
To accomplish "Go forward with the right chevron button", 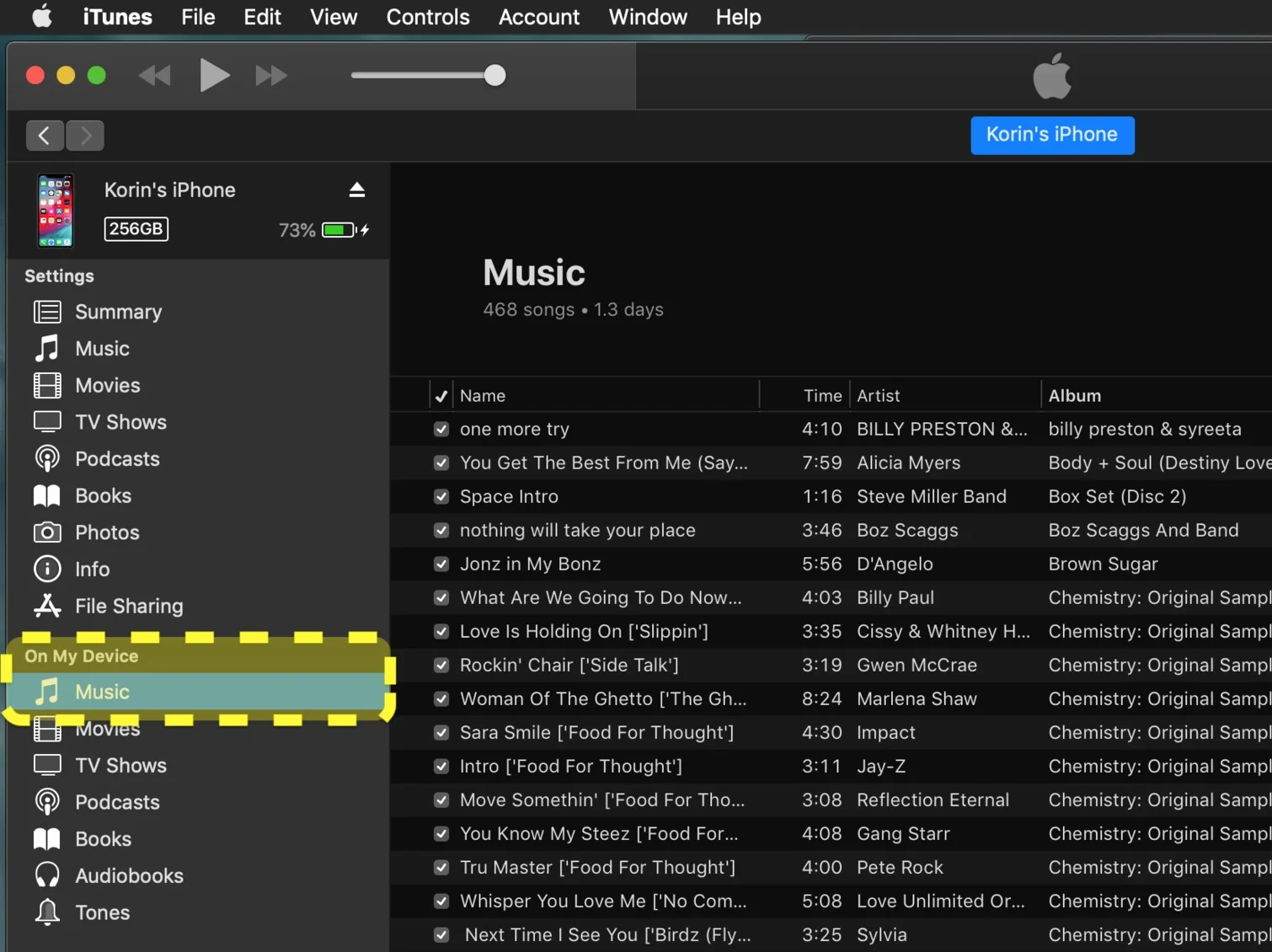I will (85, 135).
